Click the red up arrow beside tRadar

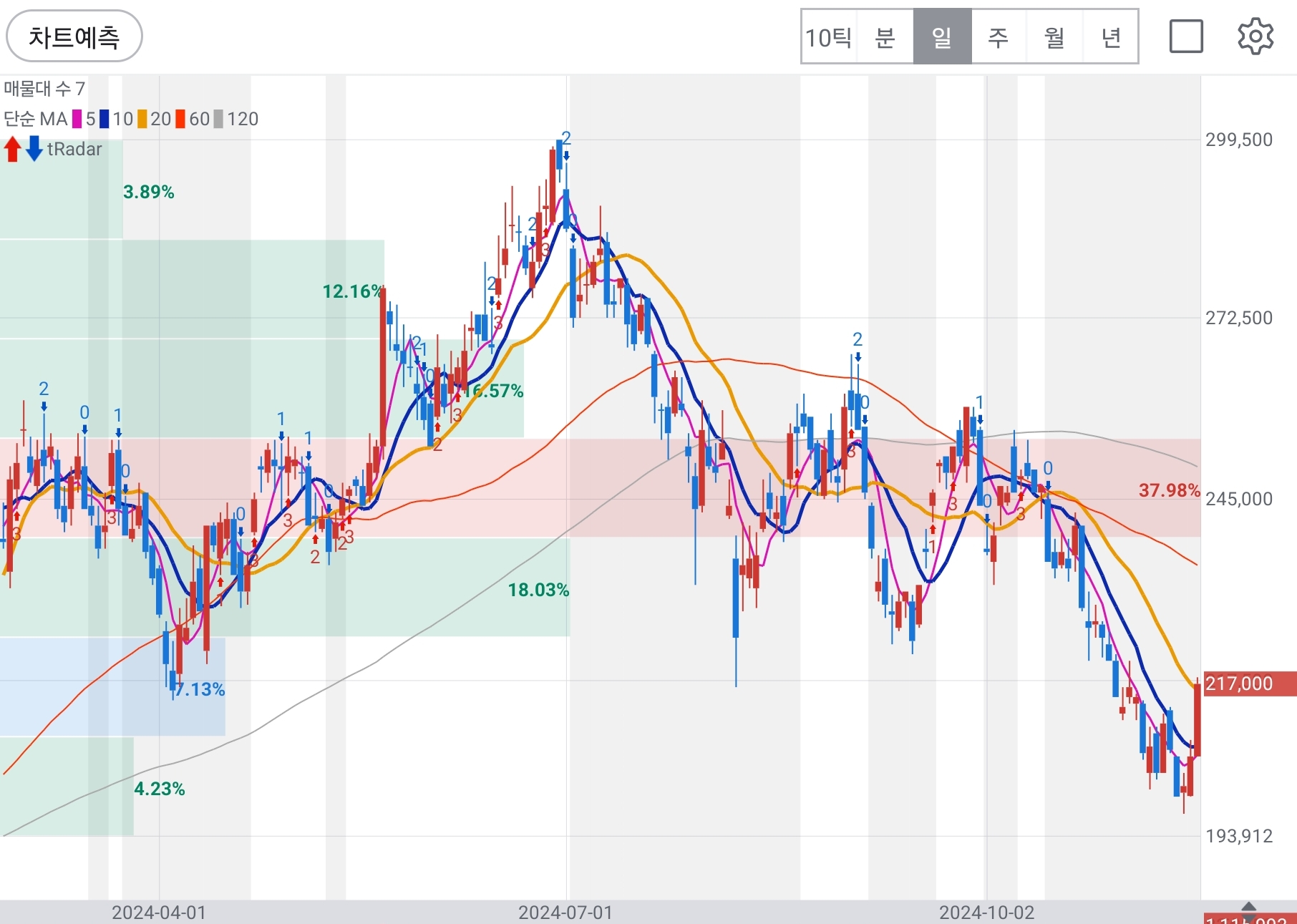click(x=12, y=149)
